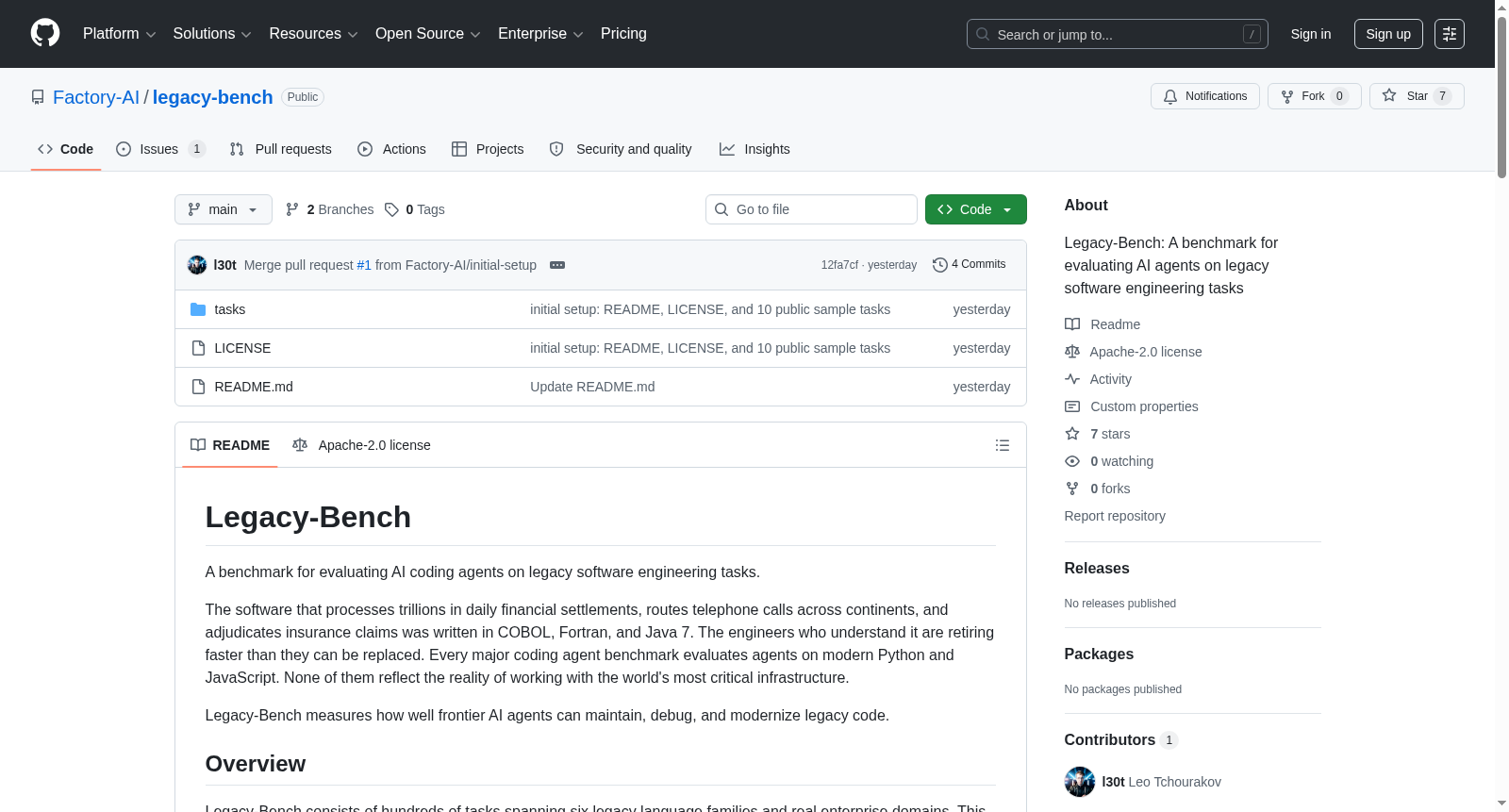The height and width of the screenshot is (812, 1509).
Task: Open the Releases heading link
Action: click(x=1097, y=568)
